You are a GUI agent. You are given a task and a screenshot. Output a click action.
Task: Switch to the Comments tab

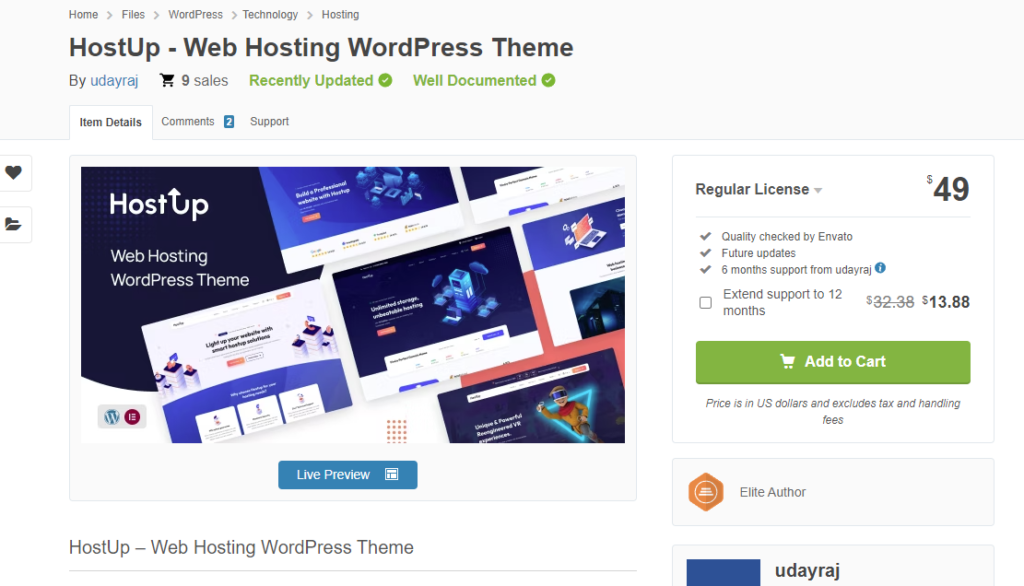tap(188, 122)
